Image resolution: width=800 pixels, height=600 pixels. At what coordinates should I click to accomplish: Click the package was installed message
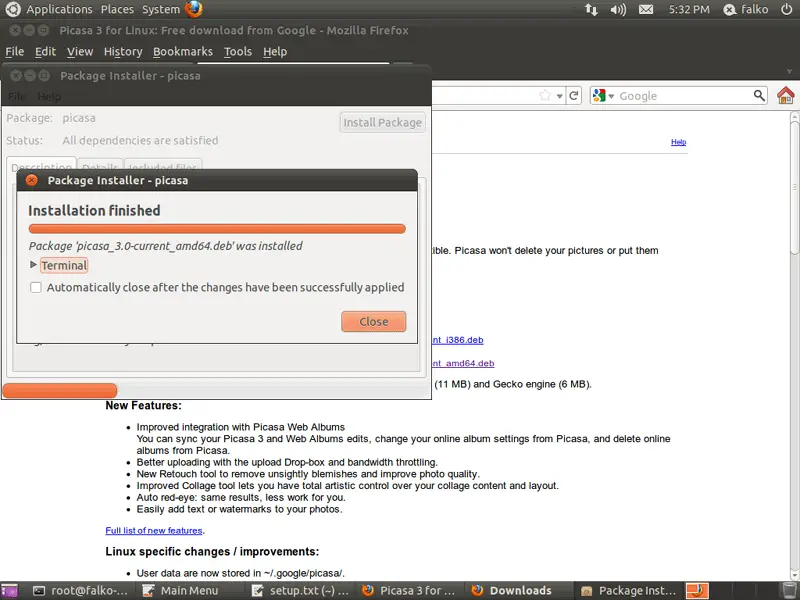(x=166, y=246)
